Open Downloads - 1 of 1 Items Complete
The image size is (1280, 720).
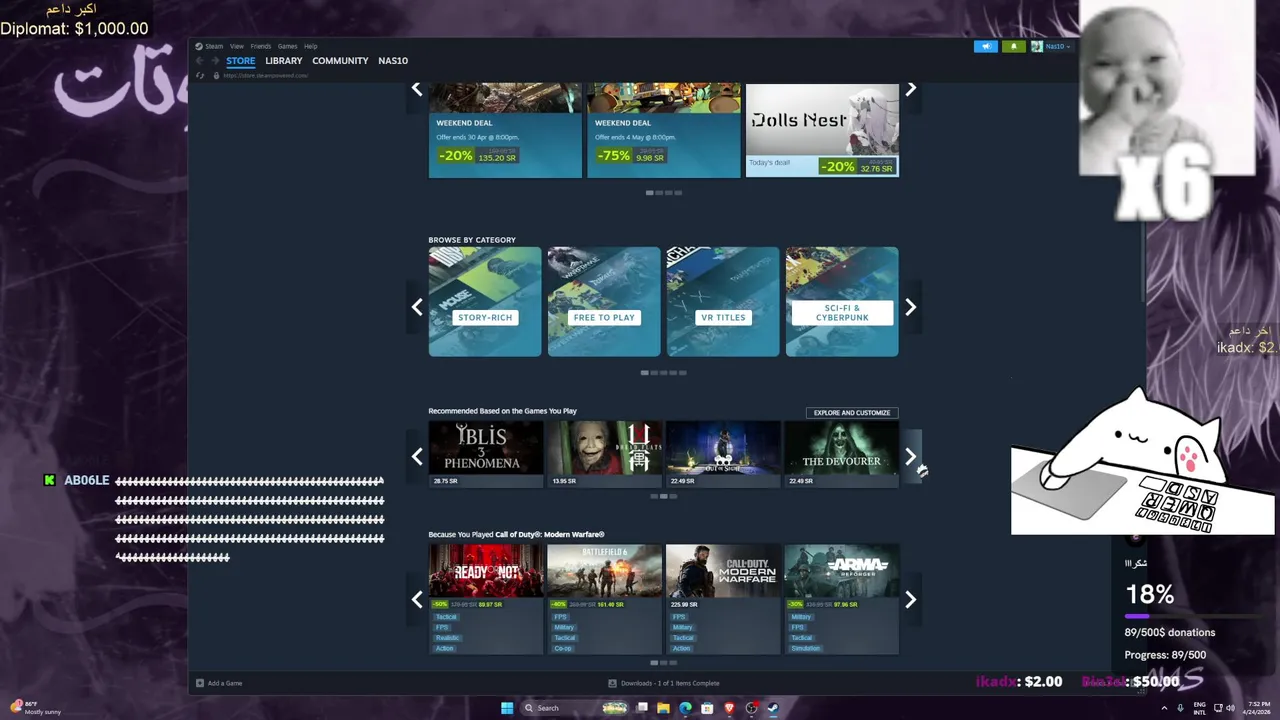tap(670, 683)
